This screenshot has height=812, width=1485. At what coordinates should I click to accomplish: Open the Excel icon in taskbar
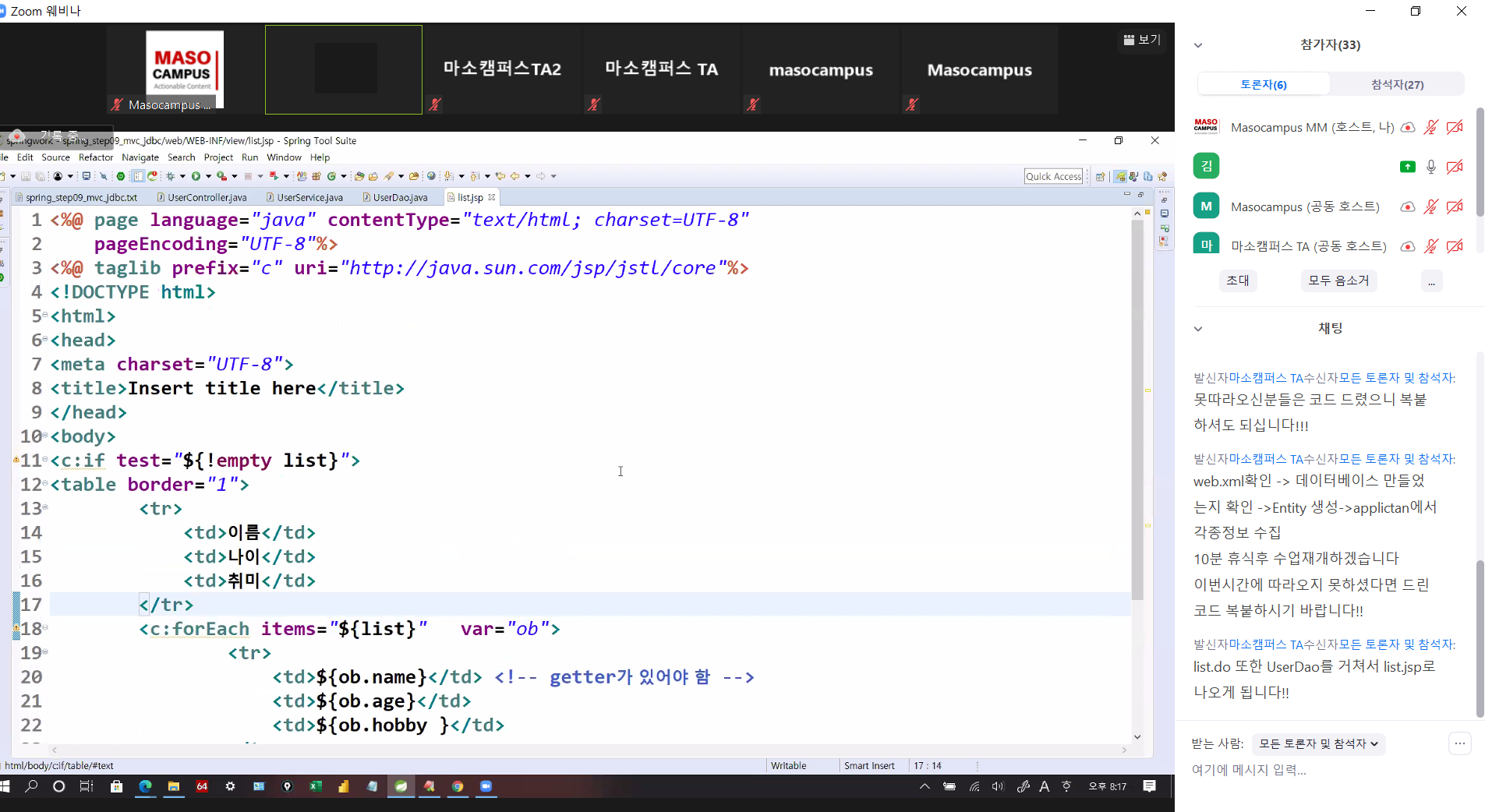tap(316, 786)
